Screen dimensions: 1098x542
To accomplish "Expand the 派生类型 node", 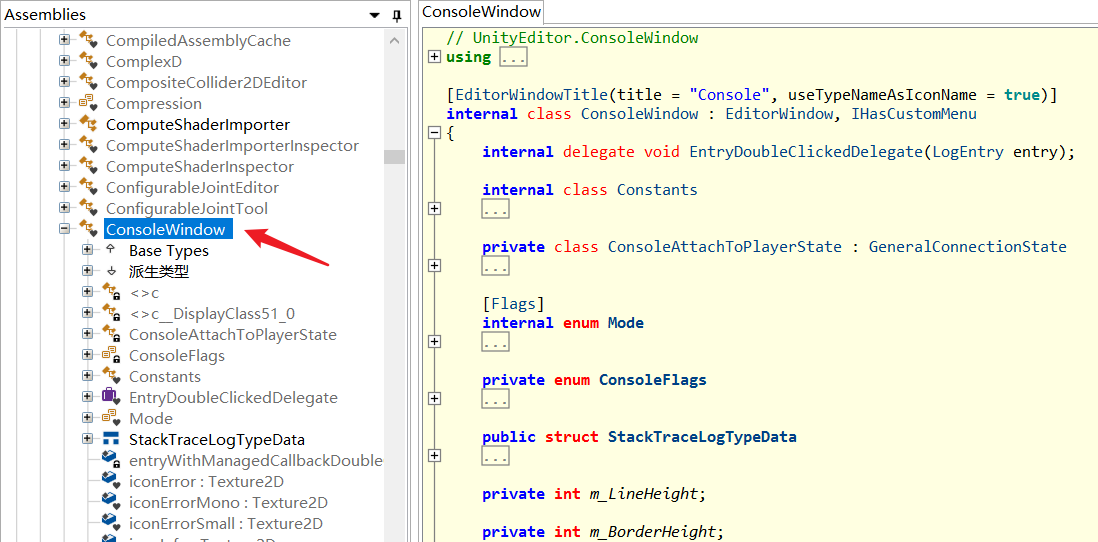I will pos(87,270).
